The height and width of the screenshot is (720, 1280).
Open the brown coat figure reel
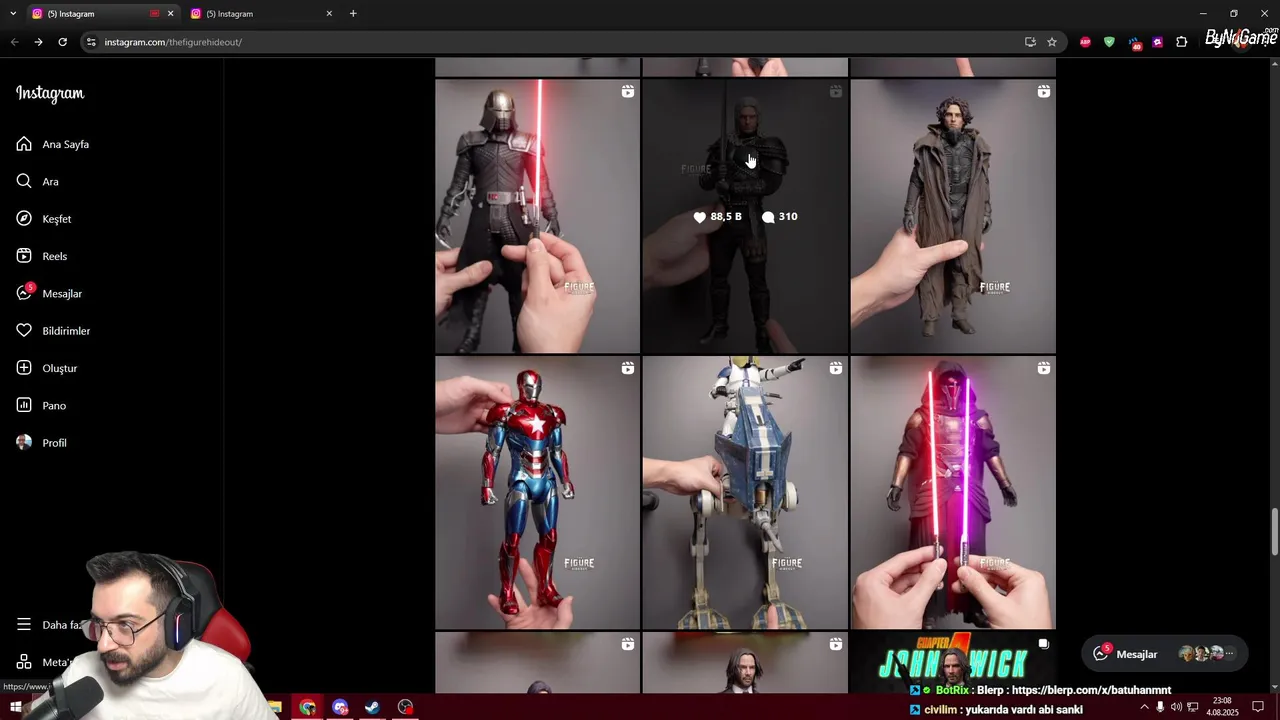pyautogui.click(x=953, y=216)
